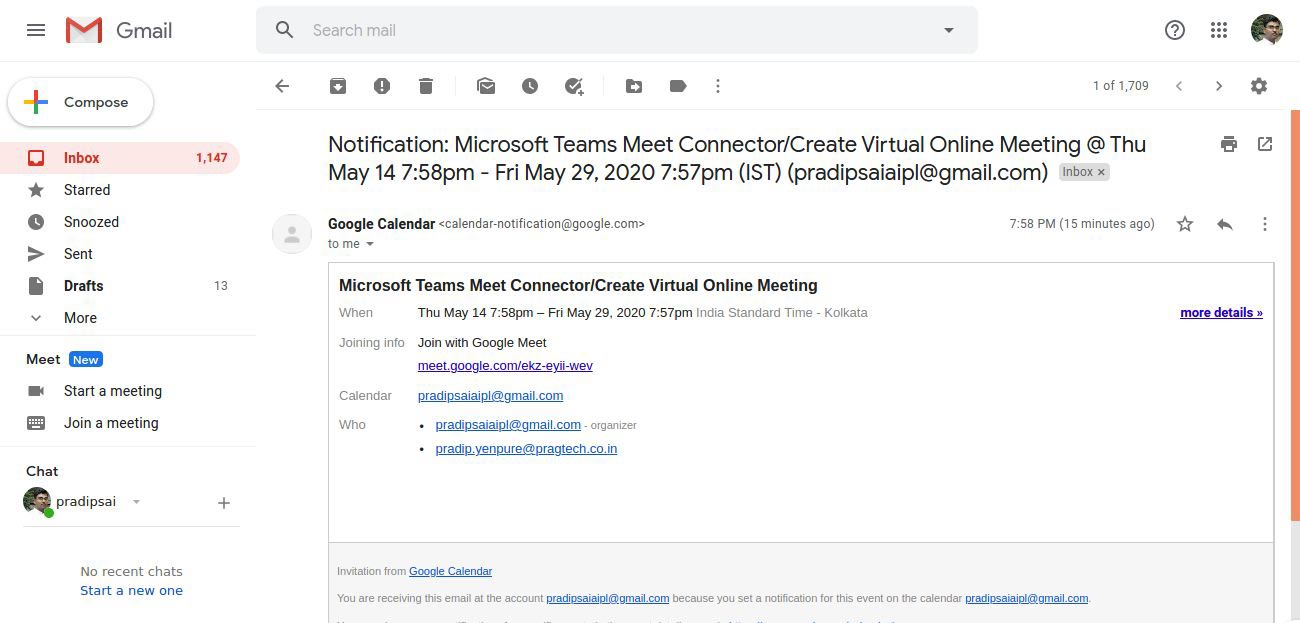Open the 'more details »' link
Screen dimensions: 1300x623
tap(1221, 313)
